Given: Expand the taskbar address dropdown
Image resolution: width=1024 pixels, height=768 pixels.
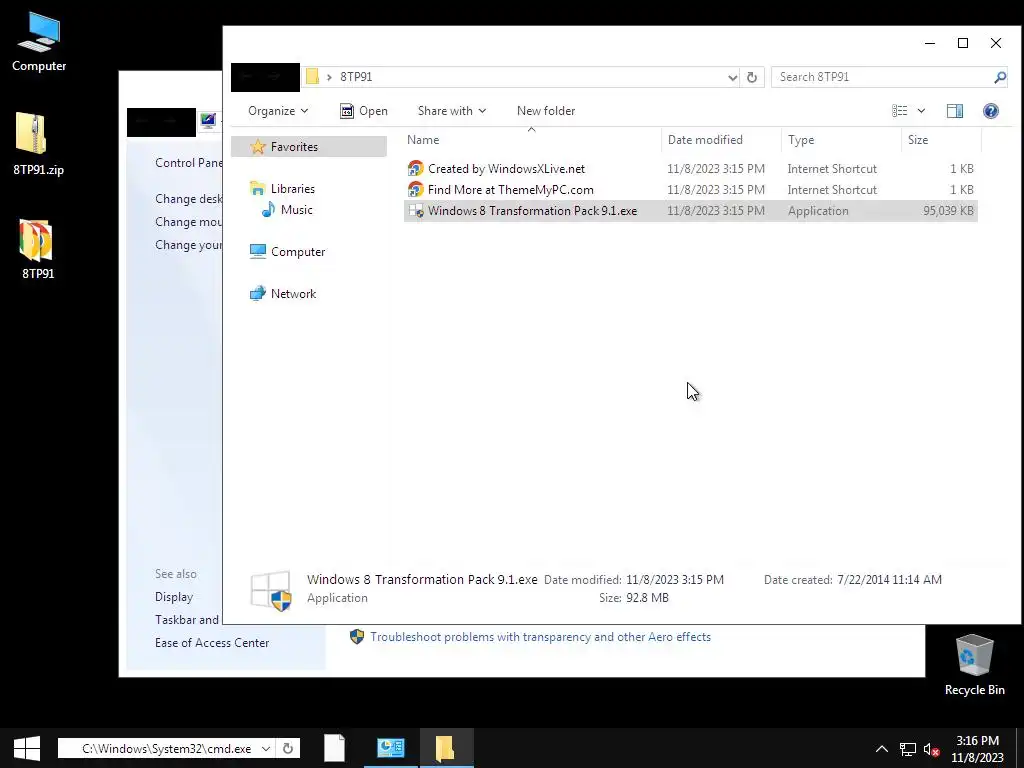Looking at the screenshot, I should (266, 748).
